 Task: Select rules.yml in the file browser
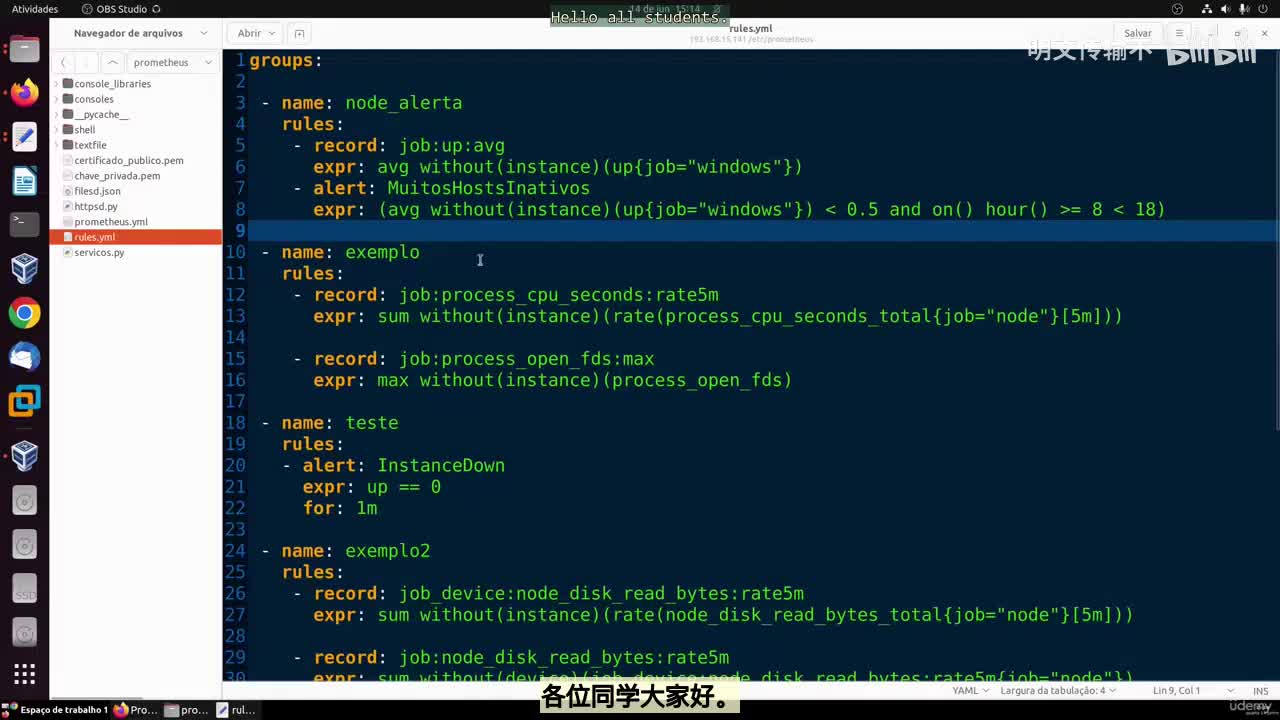coord(136,237)
